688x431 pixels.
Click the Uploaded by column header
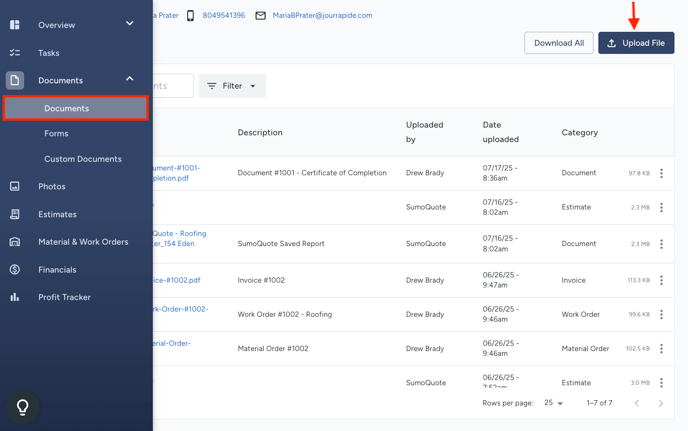click(424, 132)
